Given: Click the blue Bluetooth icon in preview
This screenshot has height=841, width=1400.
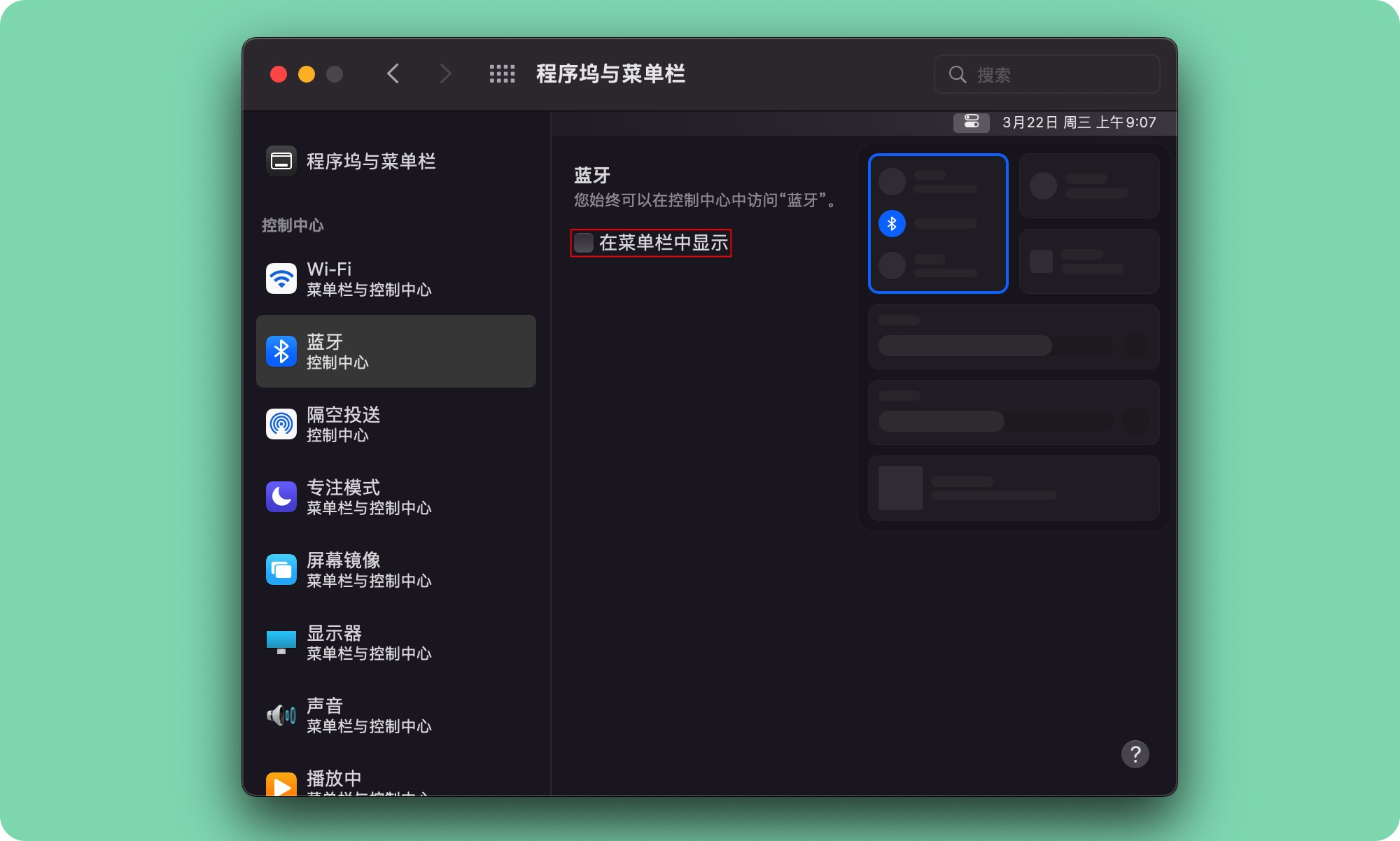Looking at the screenshot, I should tap(892, 224).
